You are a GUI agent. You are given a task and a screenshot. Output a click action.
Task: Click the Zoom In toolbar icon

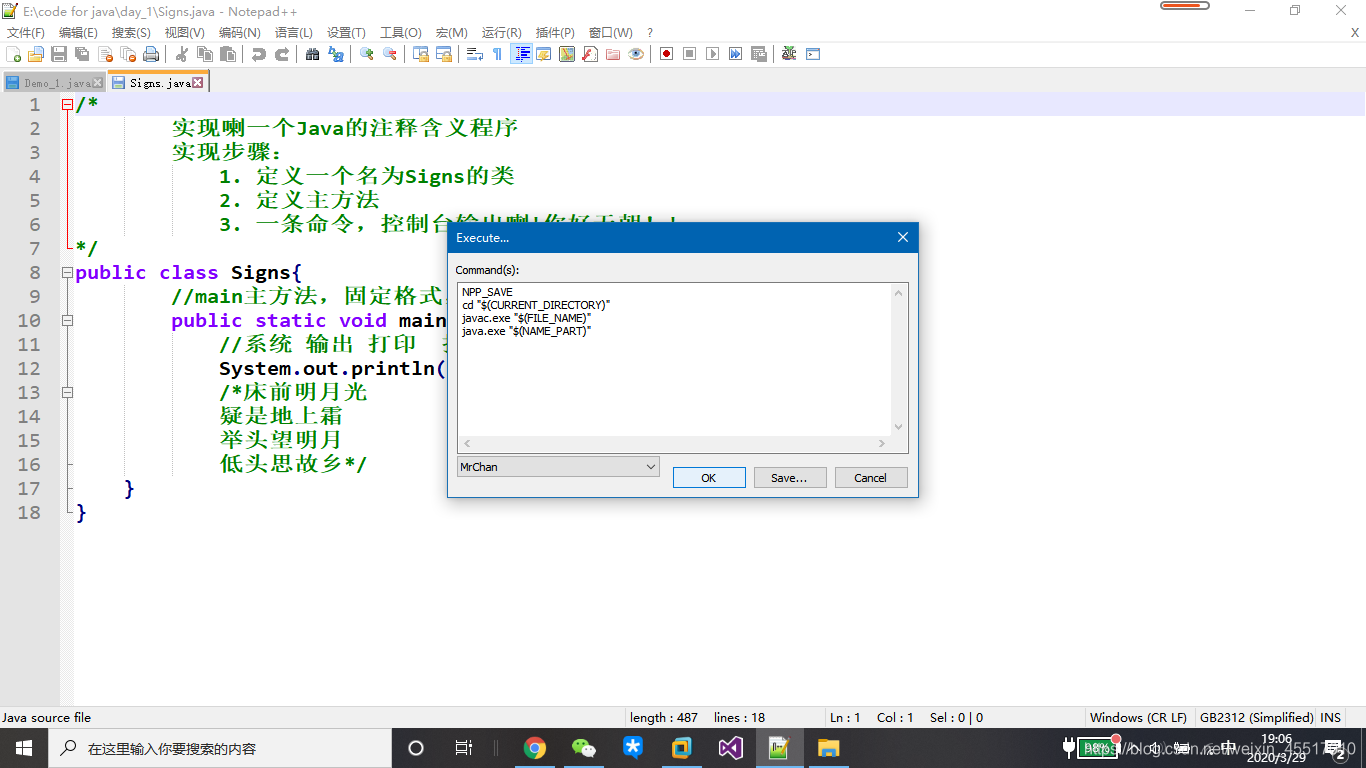coord(367,54)
